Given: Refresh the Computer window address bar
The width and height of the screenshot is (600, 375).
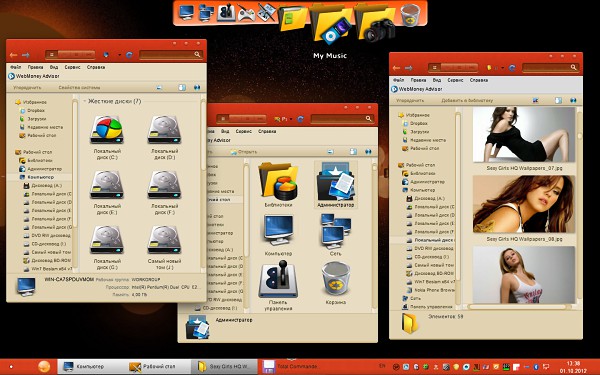Looking at the screenshot, I should click(129, 55).
